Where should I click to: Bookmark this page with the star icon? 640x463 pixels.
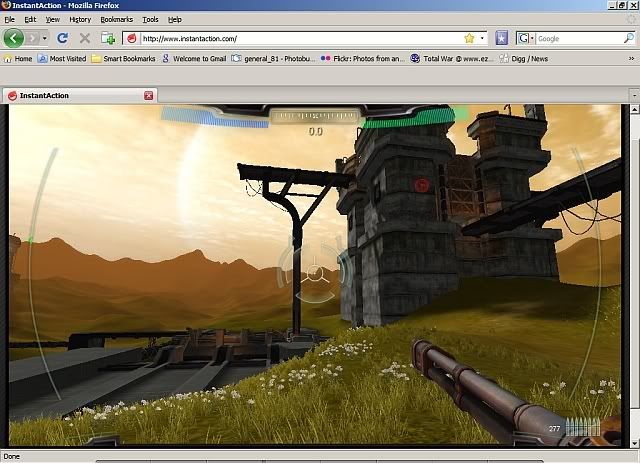(x=468, y=38)
